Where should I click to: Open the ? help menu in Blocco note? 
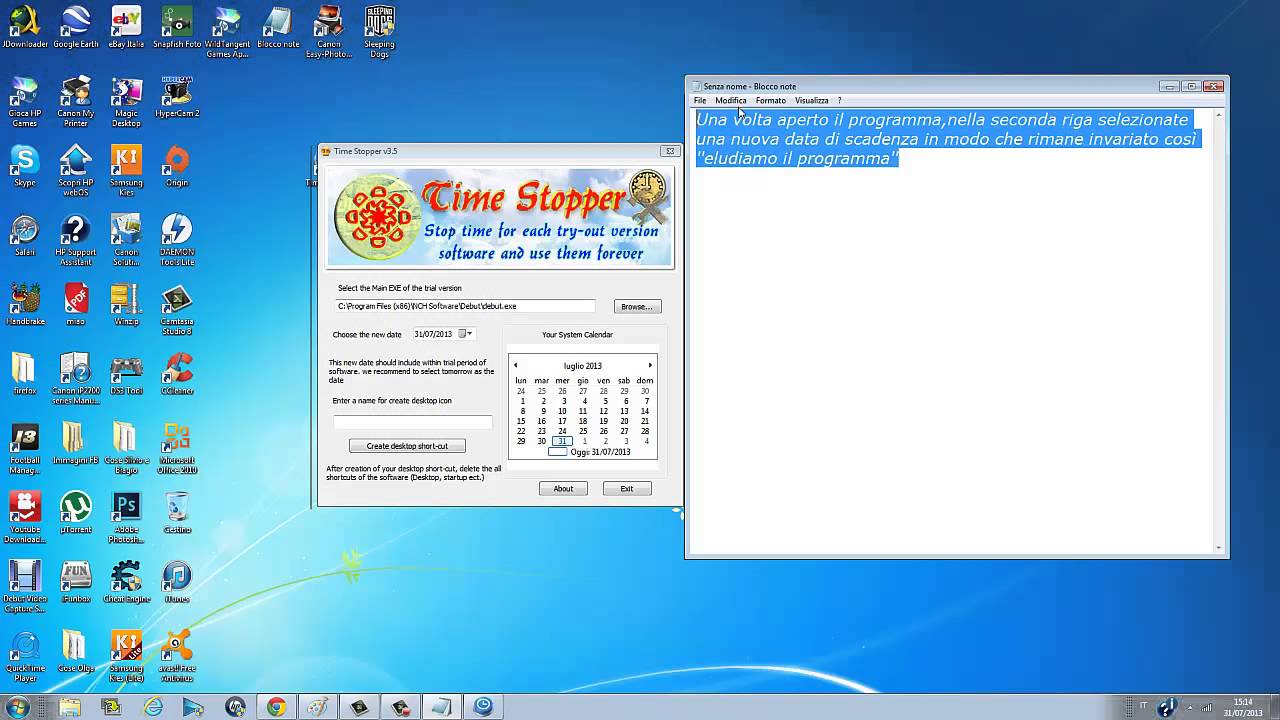(x=839, y=100)
